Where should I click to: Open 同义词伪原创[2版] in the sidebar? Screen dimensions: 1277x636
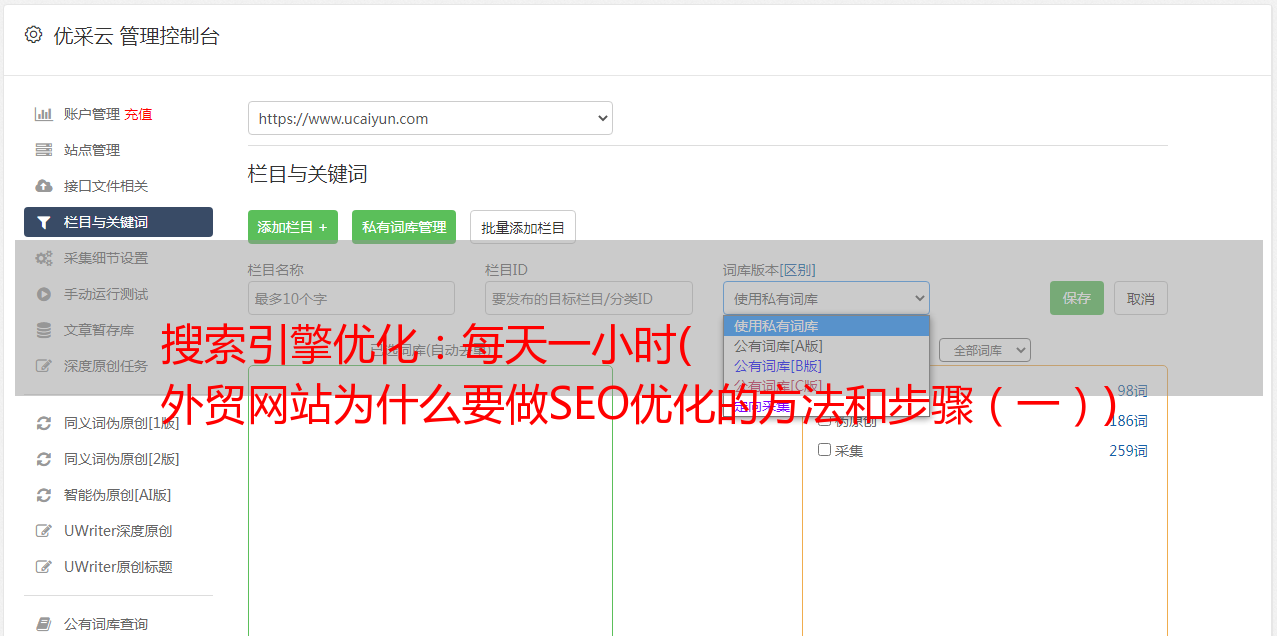122,459
